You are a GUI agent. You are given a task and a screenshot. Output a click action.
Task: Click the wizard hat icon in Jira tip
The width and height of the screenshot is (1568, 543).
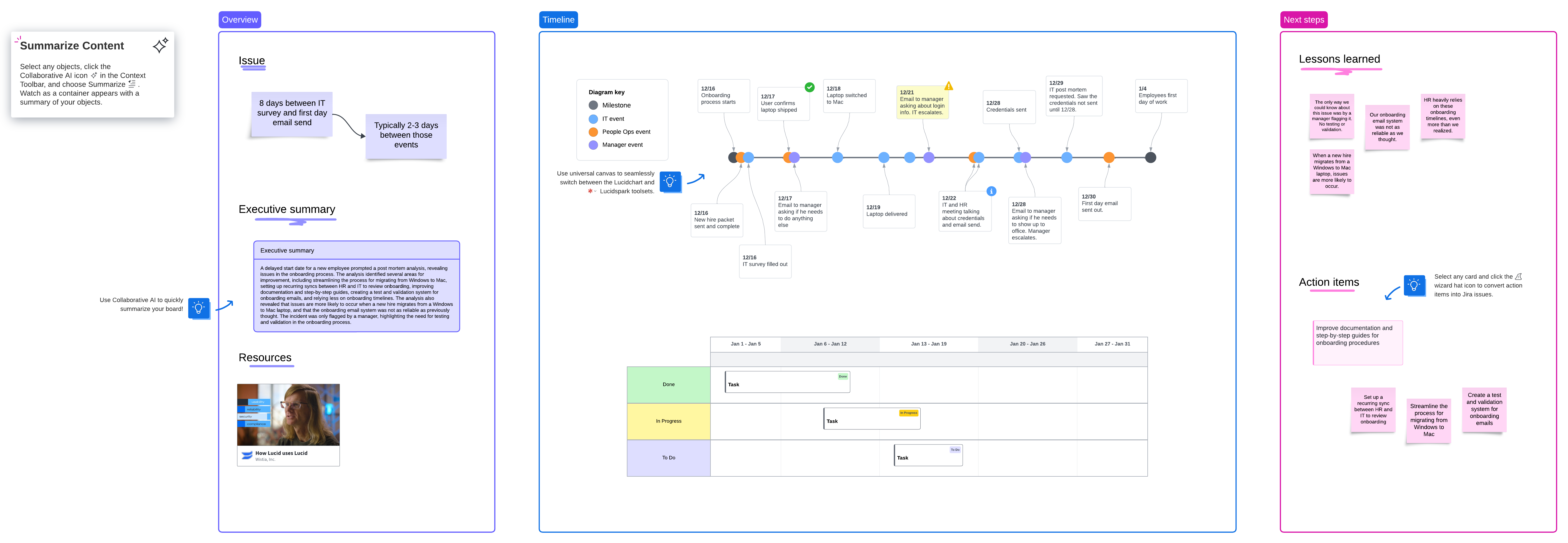click(x=1518, y=276)
